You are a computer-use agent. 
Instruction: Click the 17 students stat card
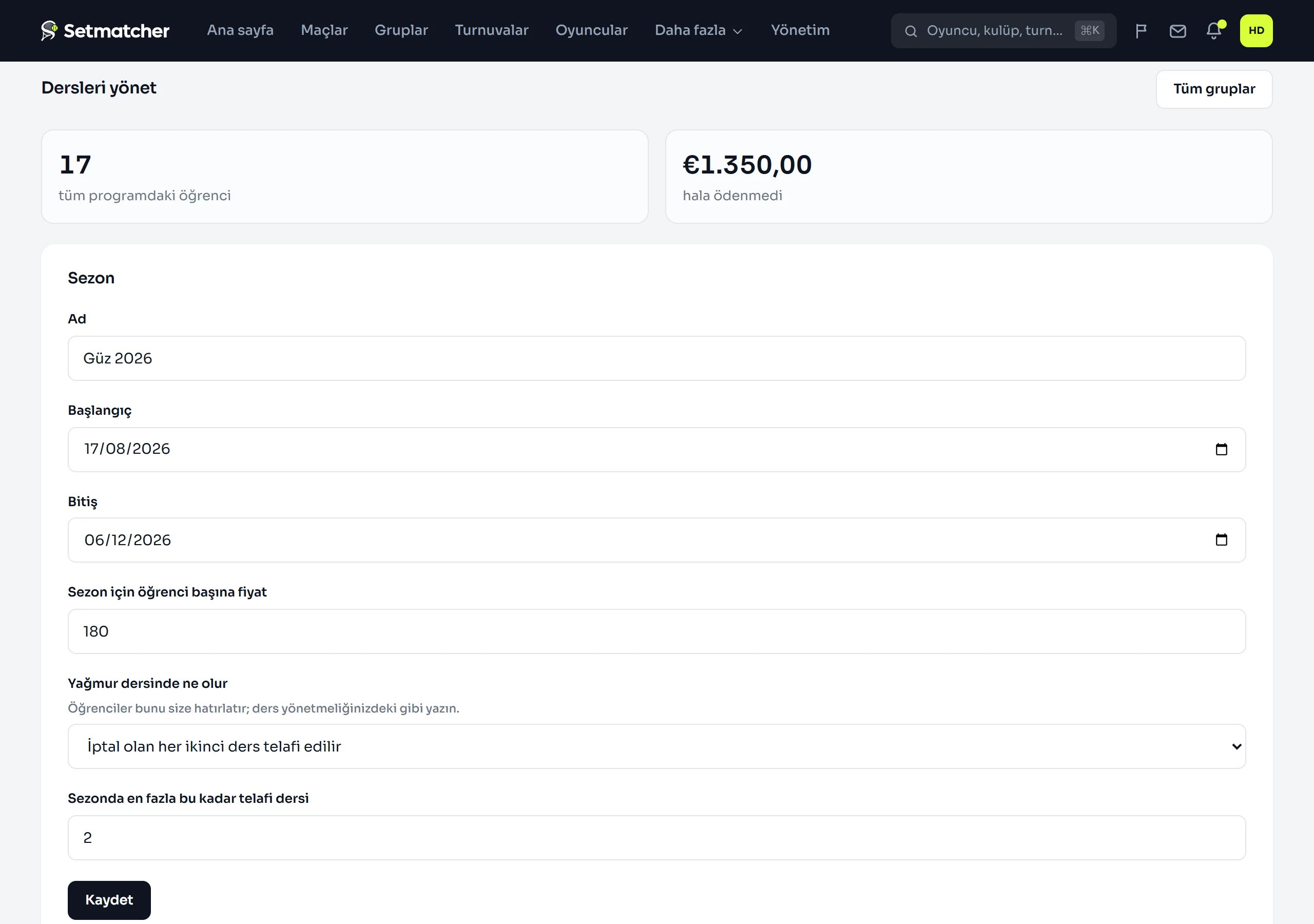click(344, 176)
